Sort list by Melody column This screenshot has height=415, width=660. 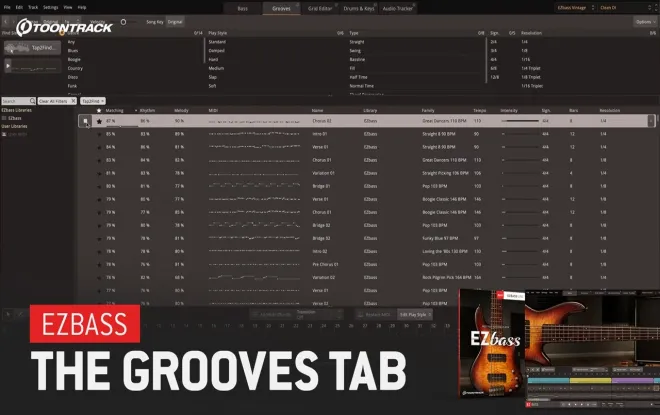[181, 111]
